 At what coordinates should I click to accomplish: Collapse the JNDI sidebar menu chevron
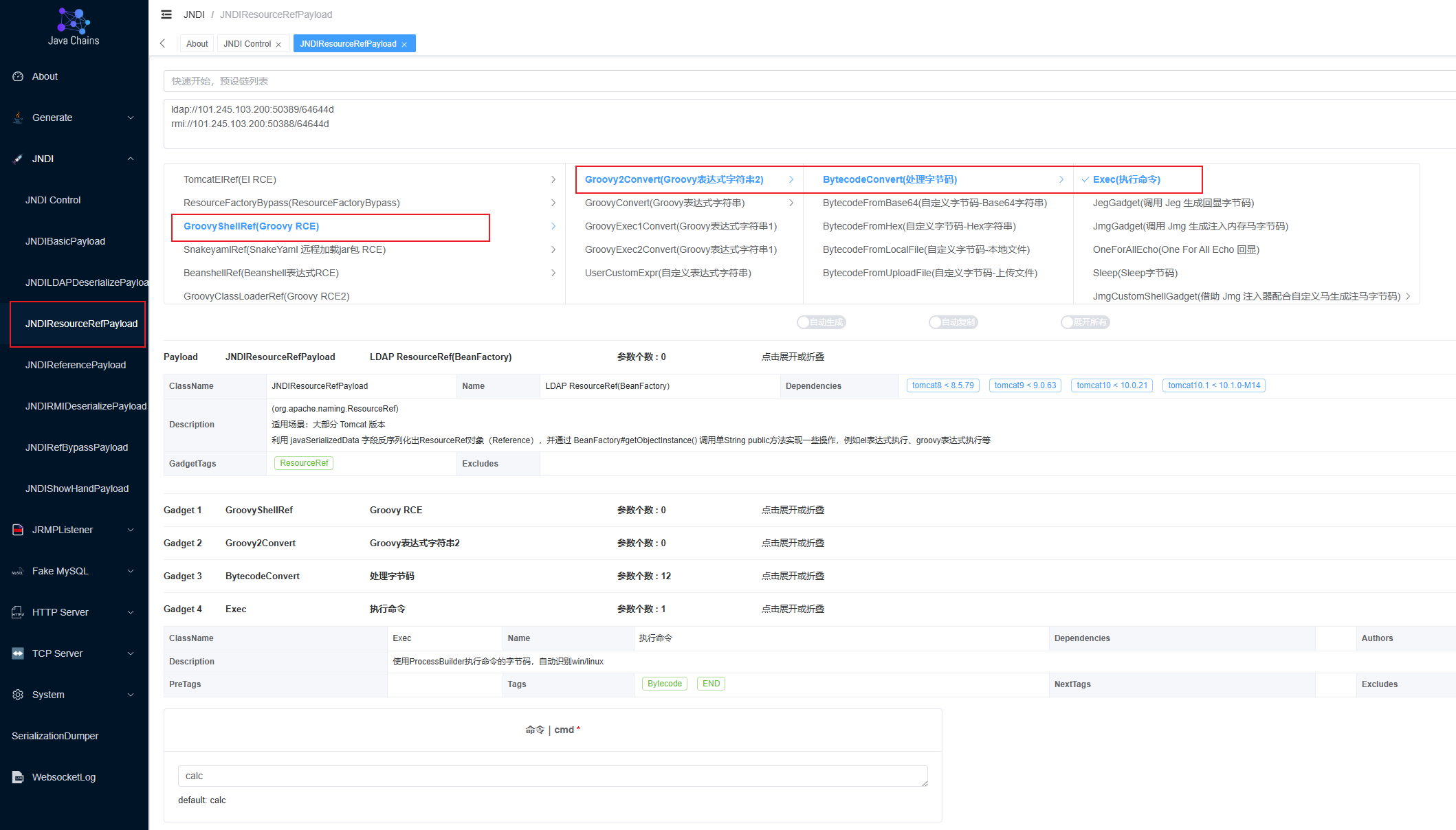tap(131, 159)
